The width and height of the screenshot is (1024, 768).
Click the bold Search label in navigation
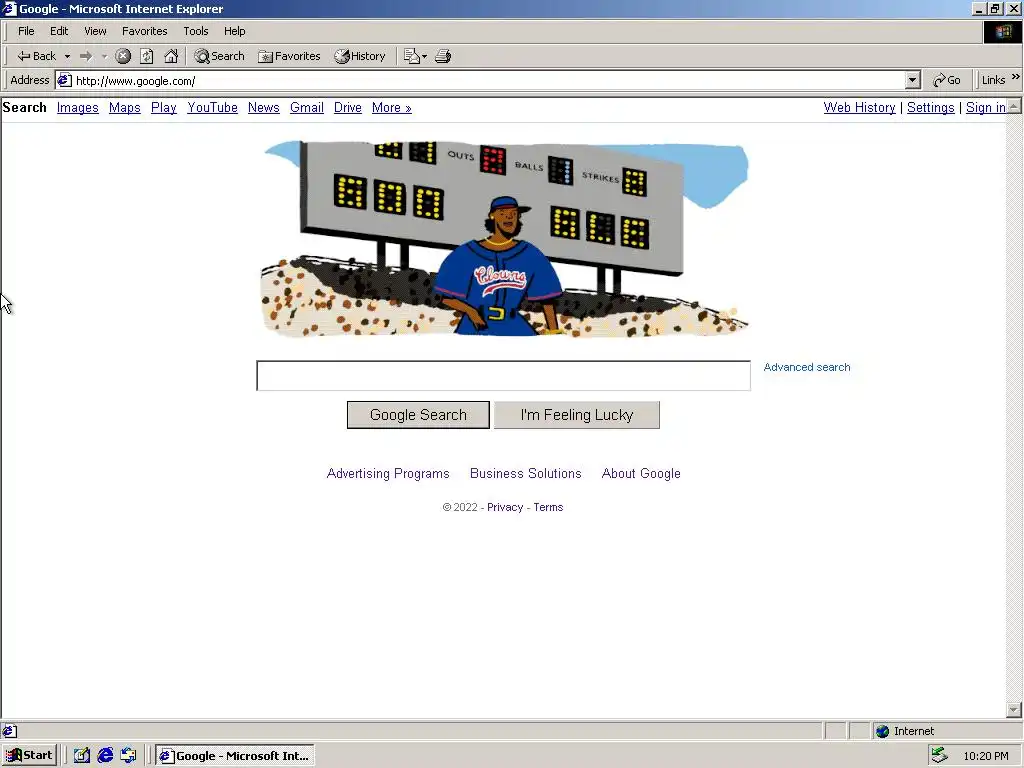click(25, 108)
